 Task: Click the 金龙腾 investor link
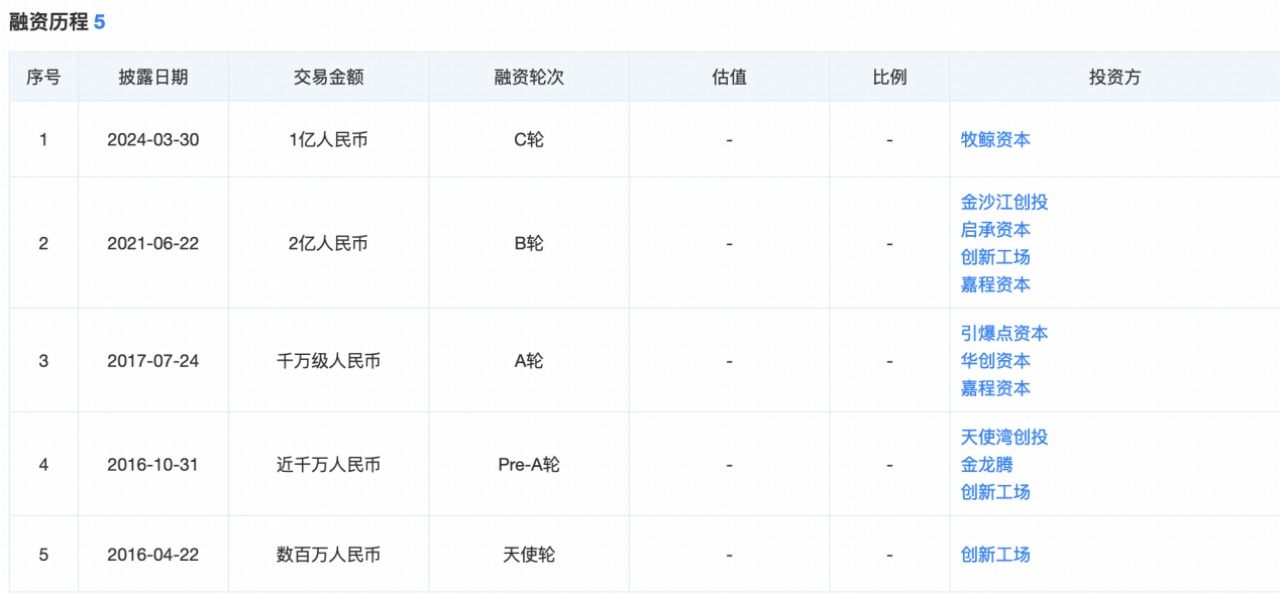pos(987,465)
